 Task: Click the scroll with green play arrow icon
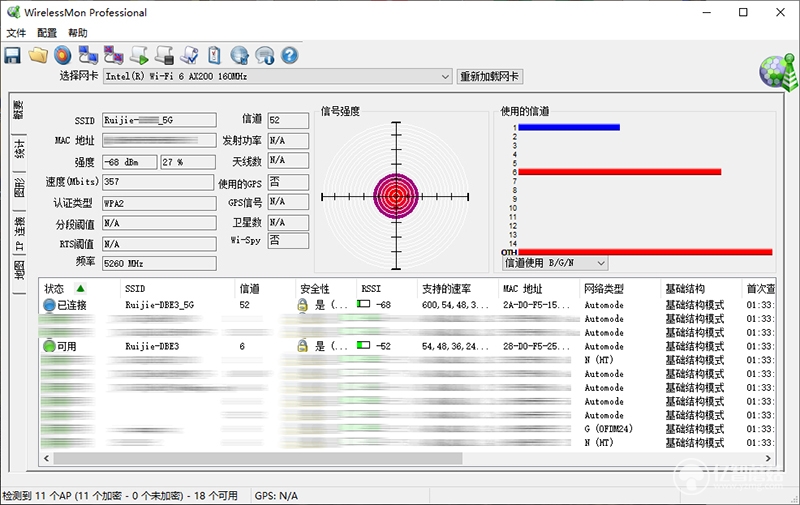[x=139, y=55]
